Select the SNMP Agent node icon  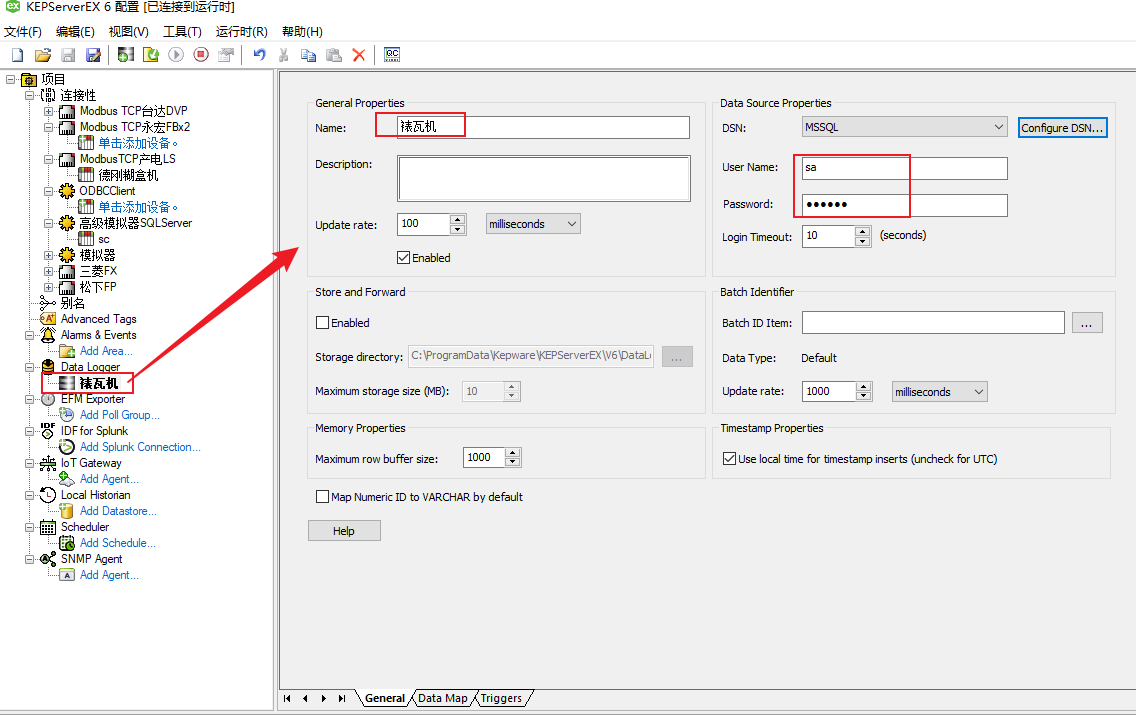pyautogui.click(x=48, y=559)
